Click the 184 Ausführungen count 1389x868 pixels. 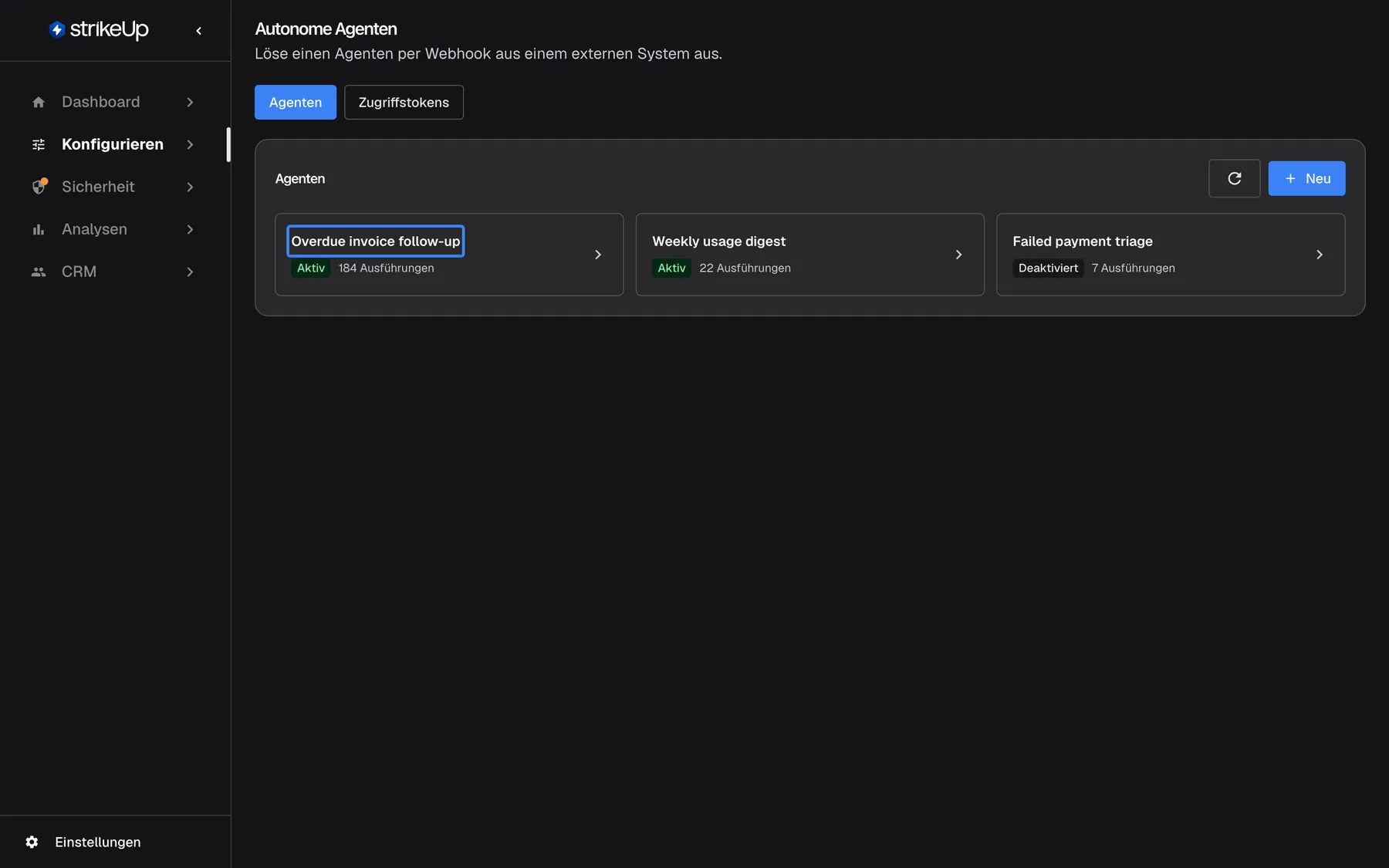pos(386,268)
